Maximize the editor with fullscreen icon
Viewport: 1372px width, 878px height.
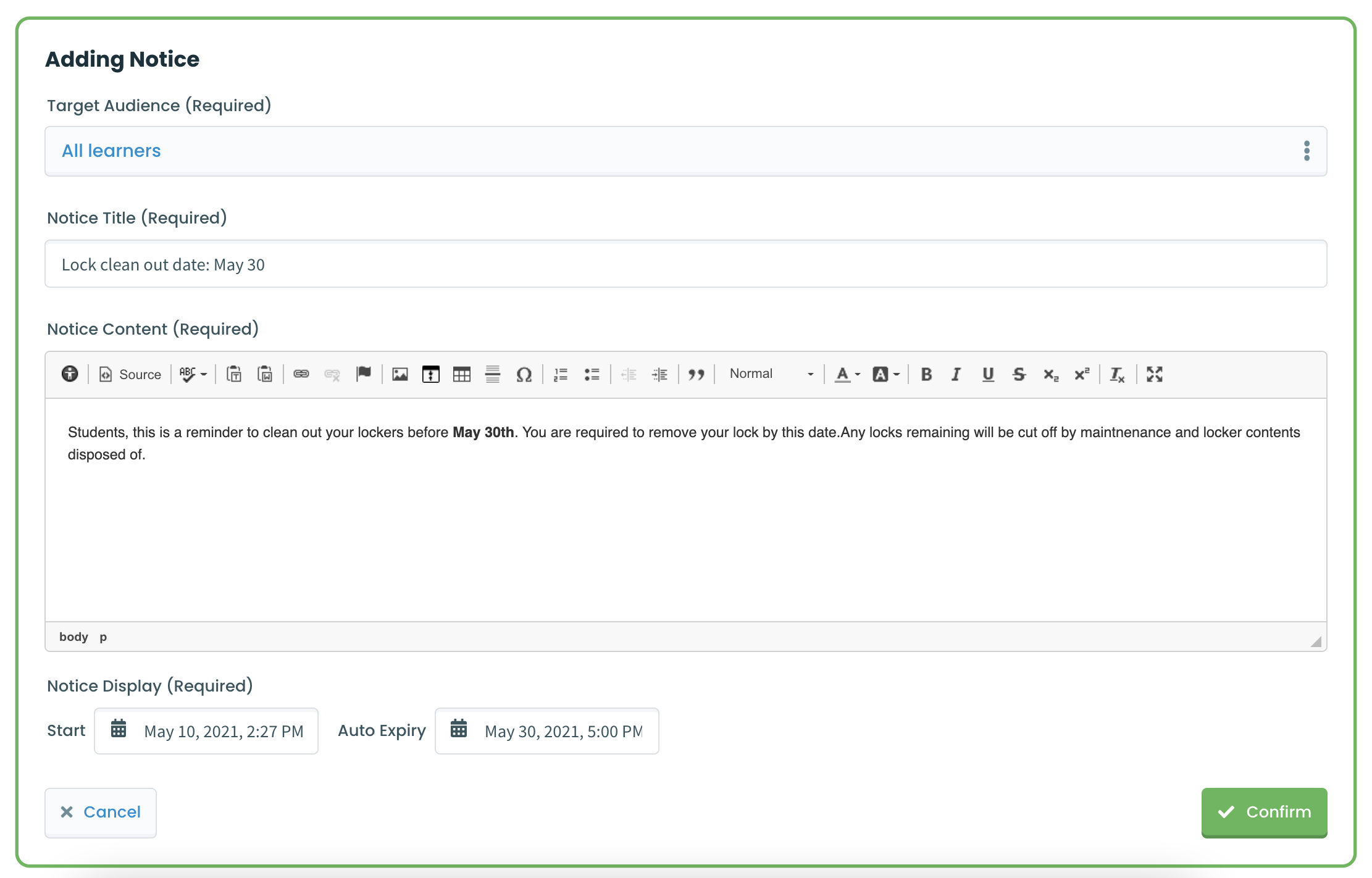tap(1155, 374)
